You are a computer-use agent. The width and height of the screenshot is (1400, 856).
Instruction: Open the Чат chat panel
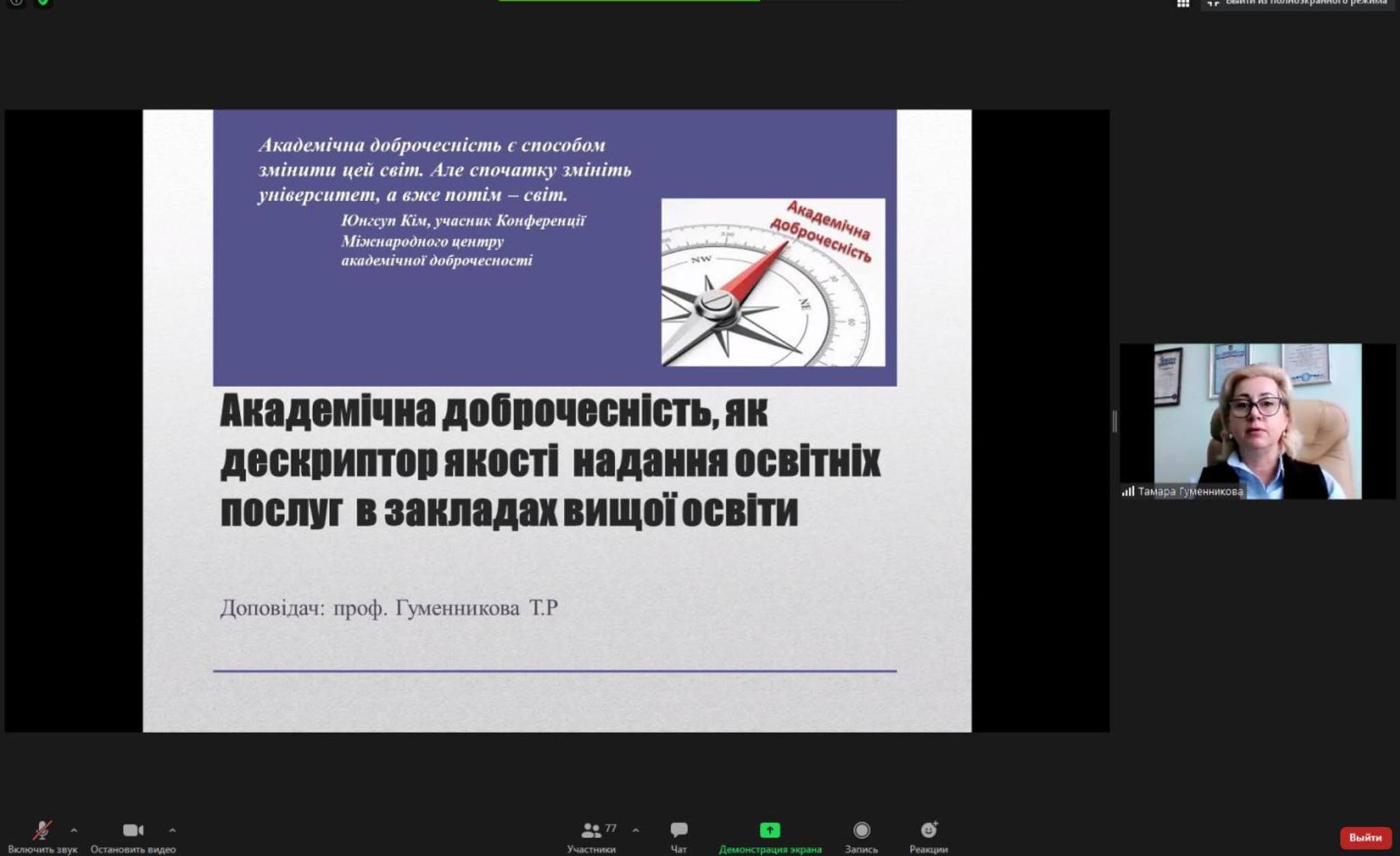[679, 830]
